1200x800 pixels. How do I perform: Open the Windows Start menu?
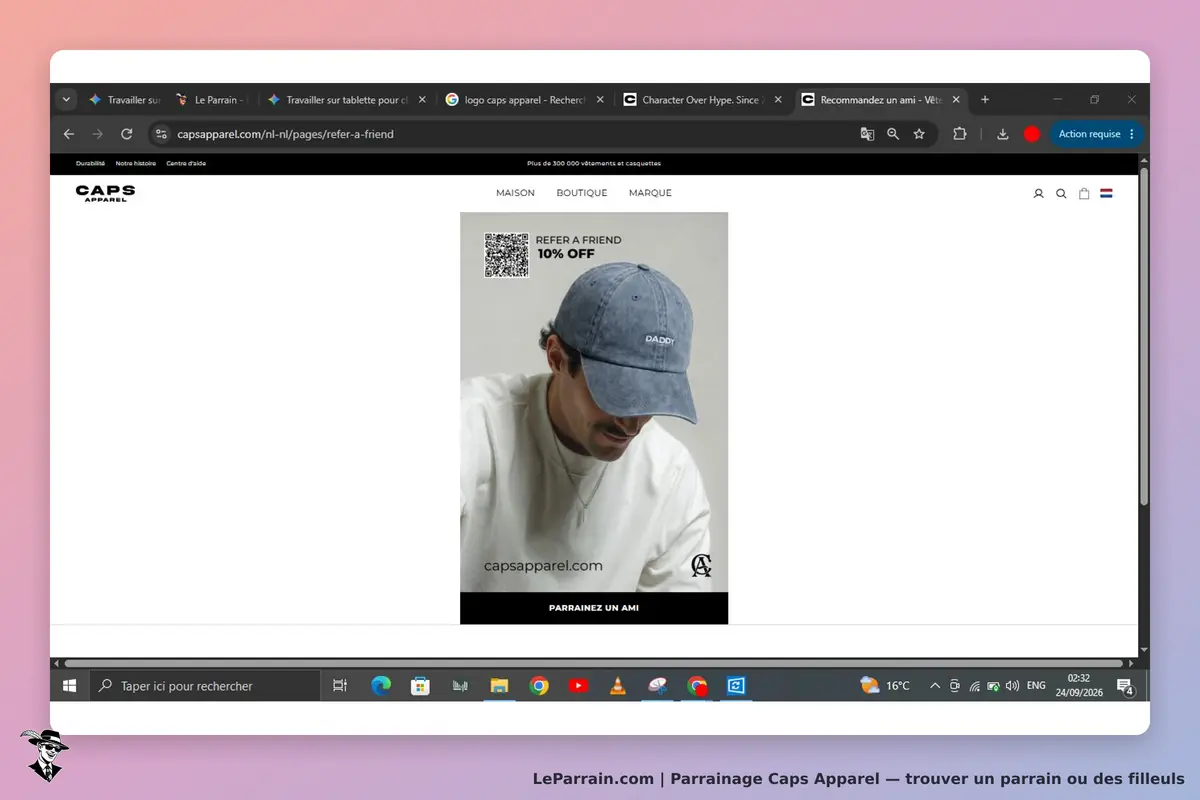[x=69, y=686]
